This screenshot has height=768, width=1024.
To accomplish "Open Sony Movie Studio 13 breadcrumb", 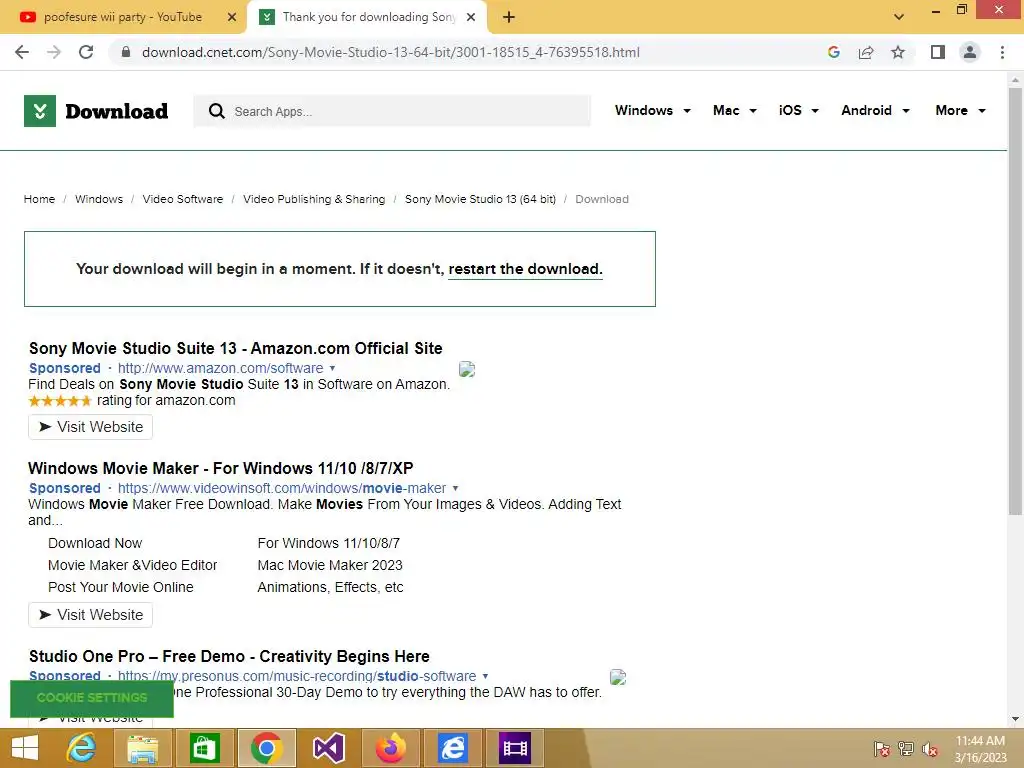I will 480,199.
